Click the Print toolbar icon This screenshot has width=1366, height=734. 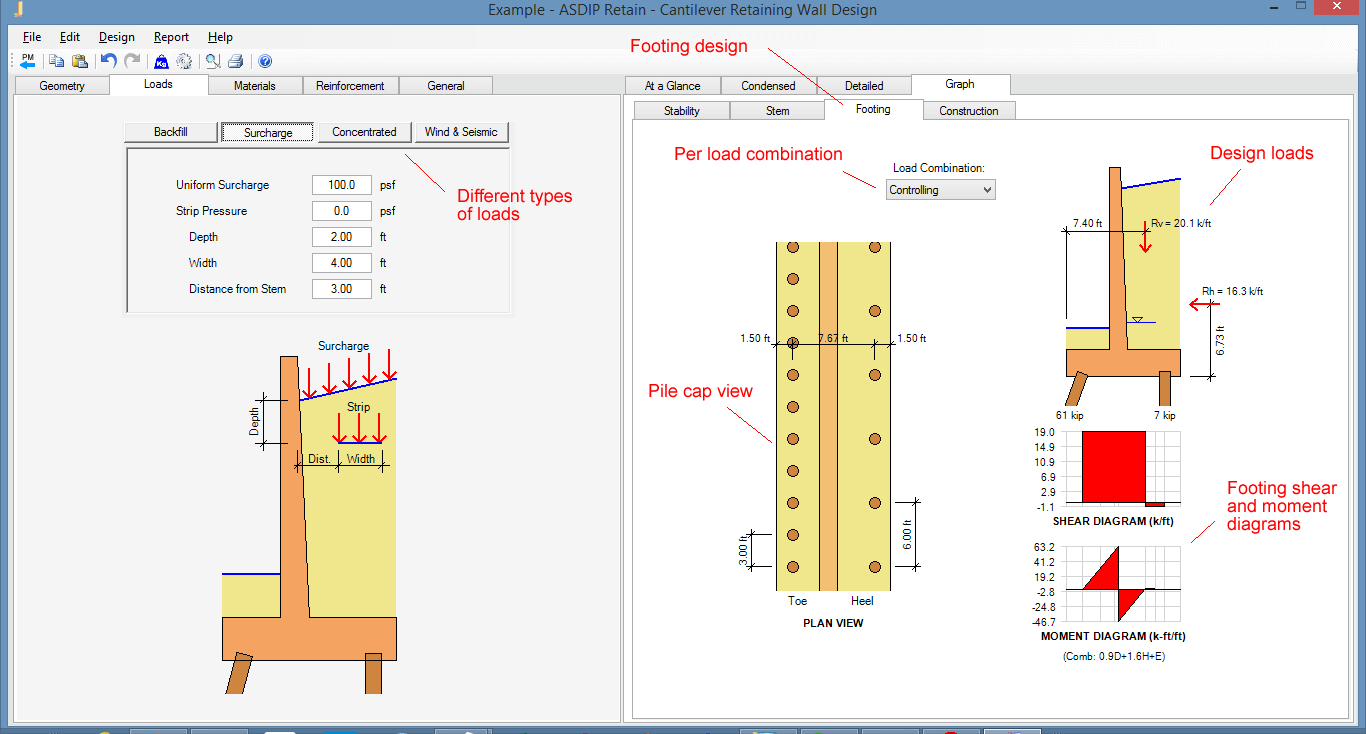coord(234,60)
